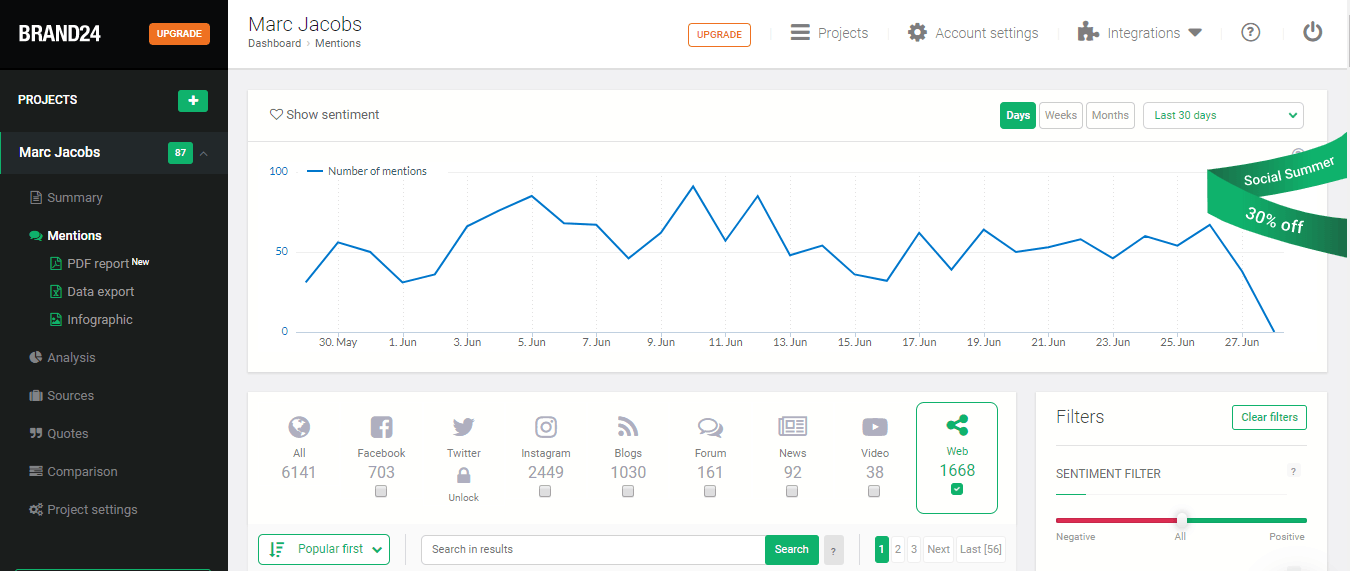Screen dimensions: 1350x571
Task: Click the green Positive slider track
Action: [1247, 520]
